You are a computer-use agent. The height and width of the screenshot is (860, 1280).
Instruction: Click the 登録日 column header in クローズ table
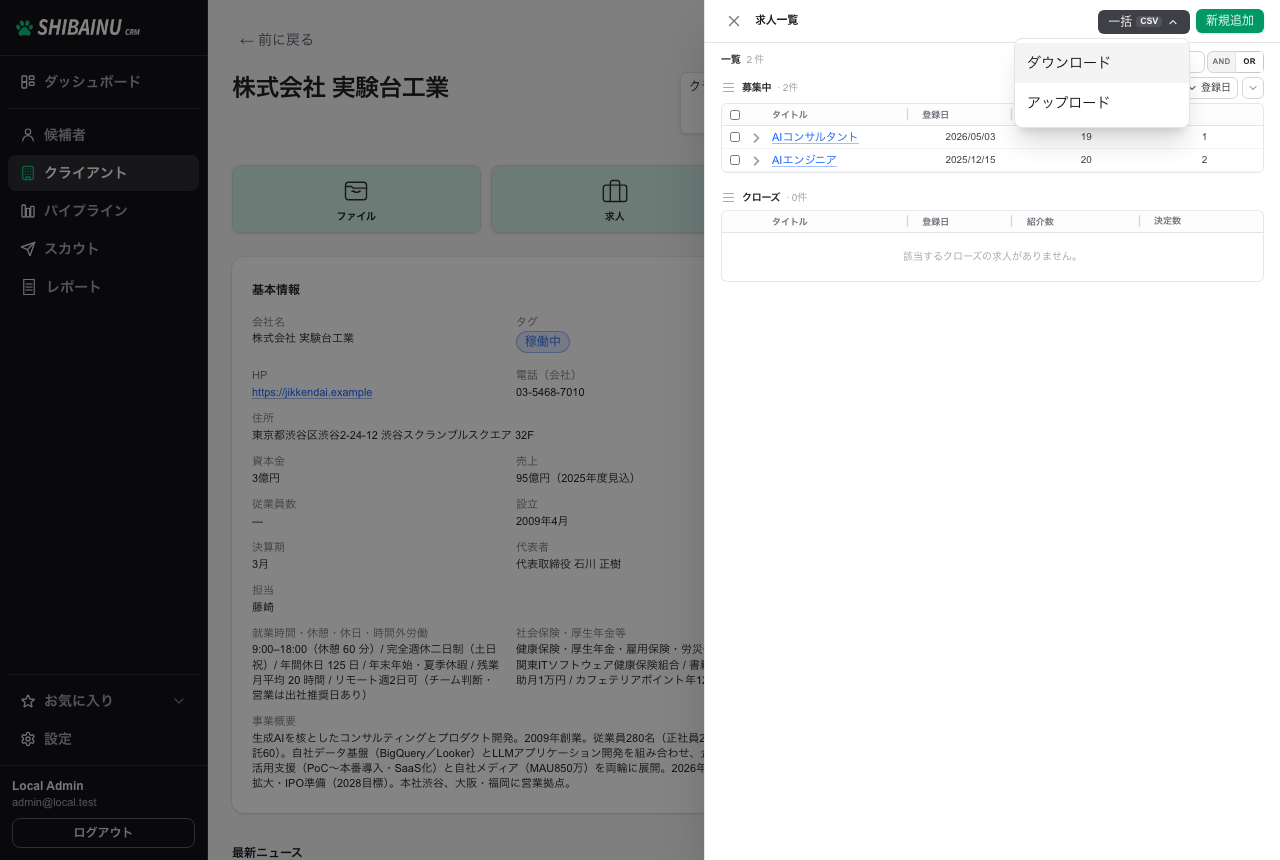[x=936, y=222]
